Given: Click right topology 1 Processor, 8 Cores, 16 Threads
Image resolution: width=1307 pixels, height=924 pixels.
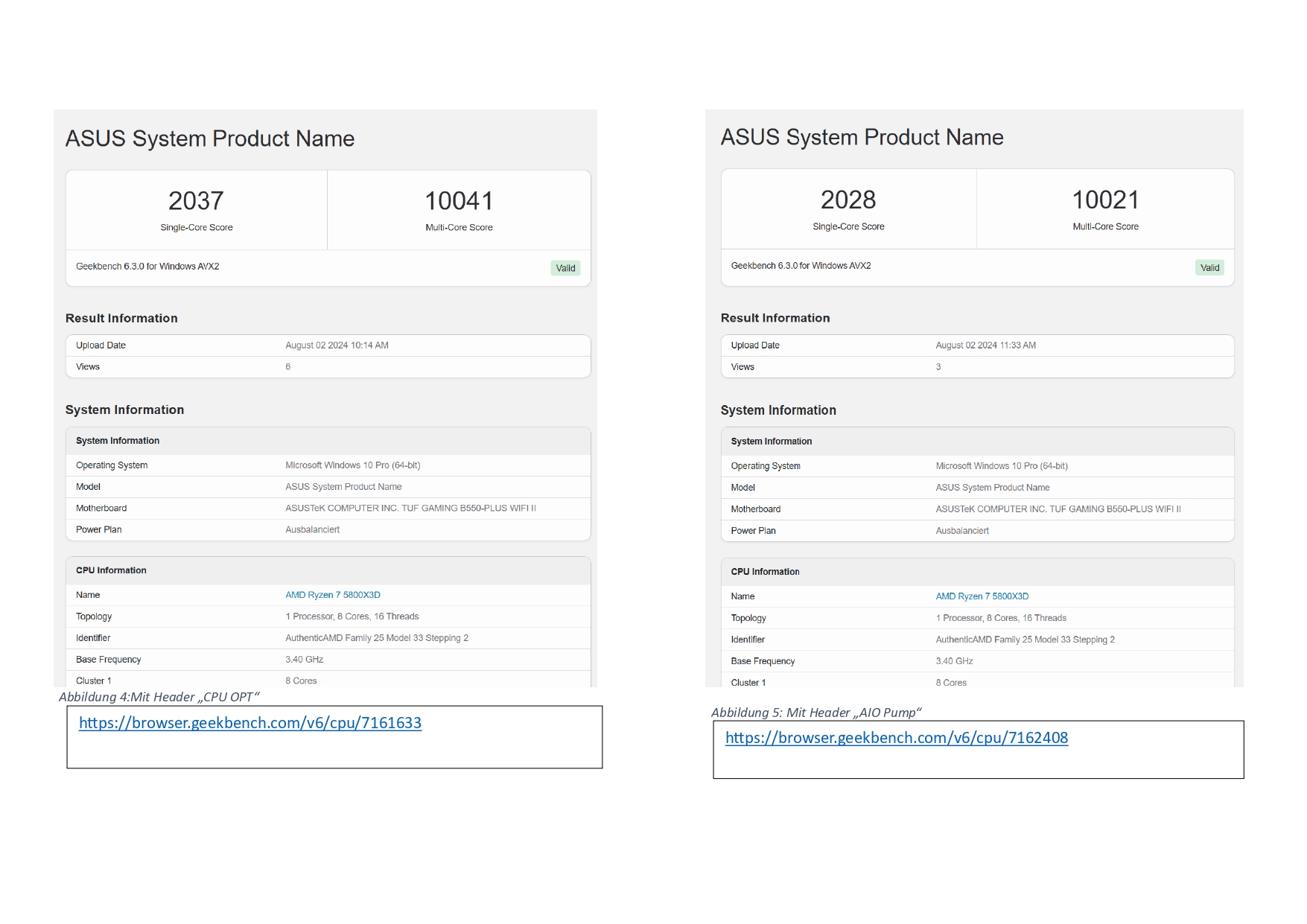Looking at the screenshot, I should pos(1001,618).
